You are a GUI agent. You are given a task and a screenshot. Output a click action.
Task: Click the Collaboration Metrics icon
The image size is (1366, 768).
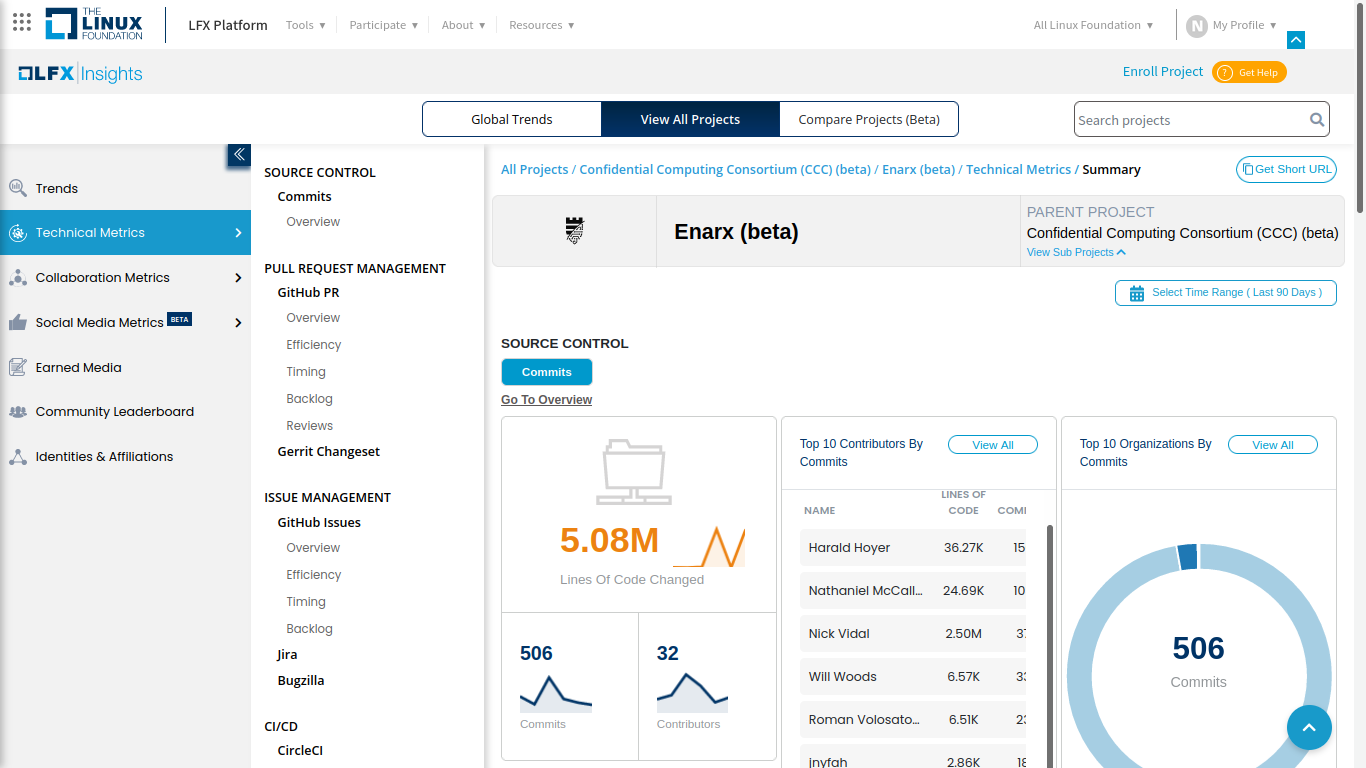coord(17,278)
